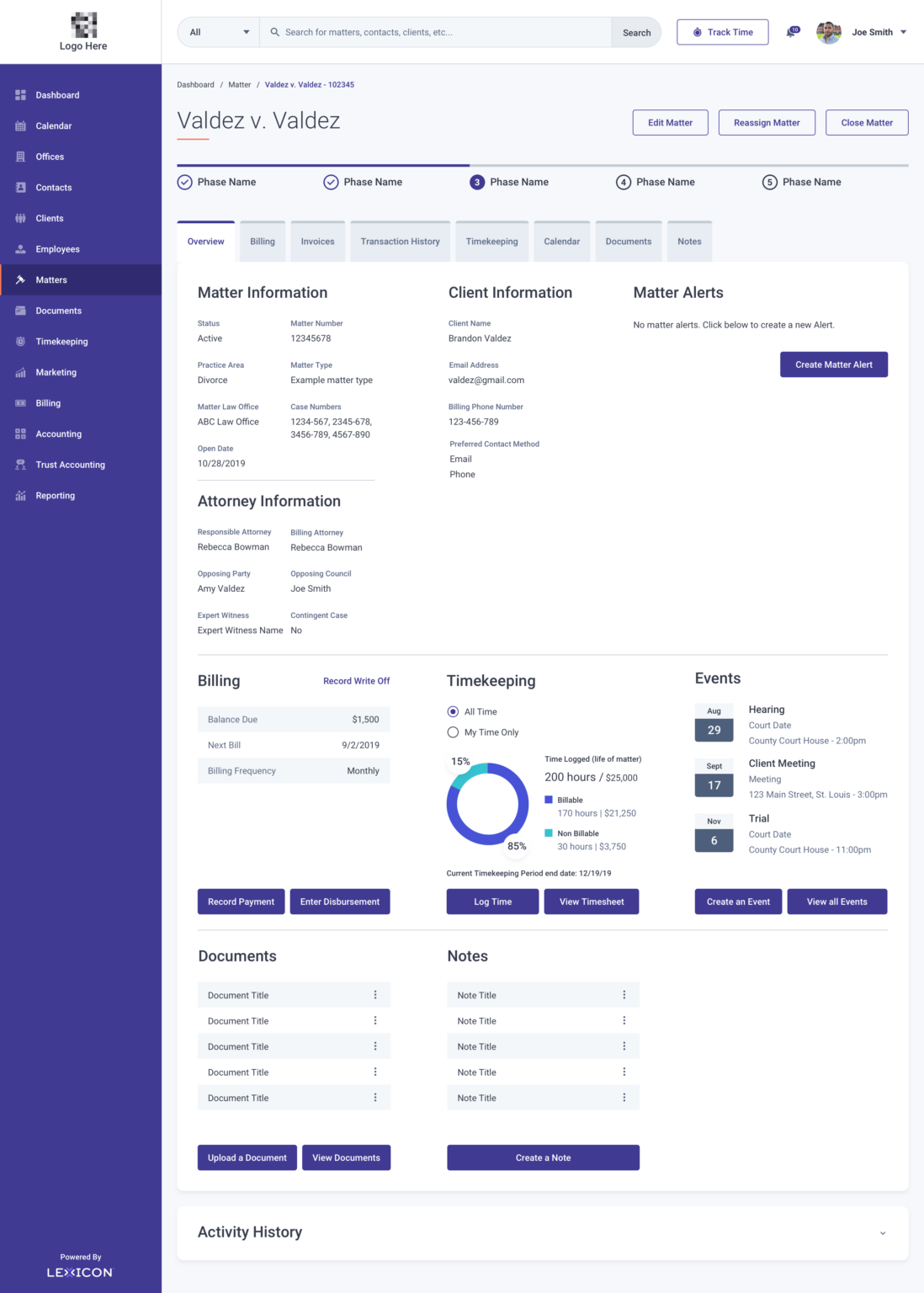Open Marketing chart icon in sidebar
This screenshot has width=924, height=1293.
(20, 372)
